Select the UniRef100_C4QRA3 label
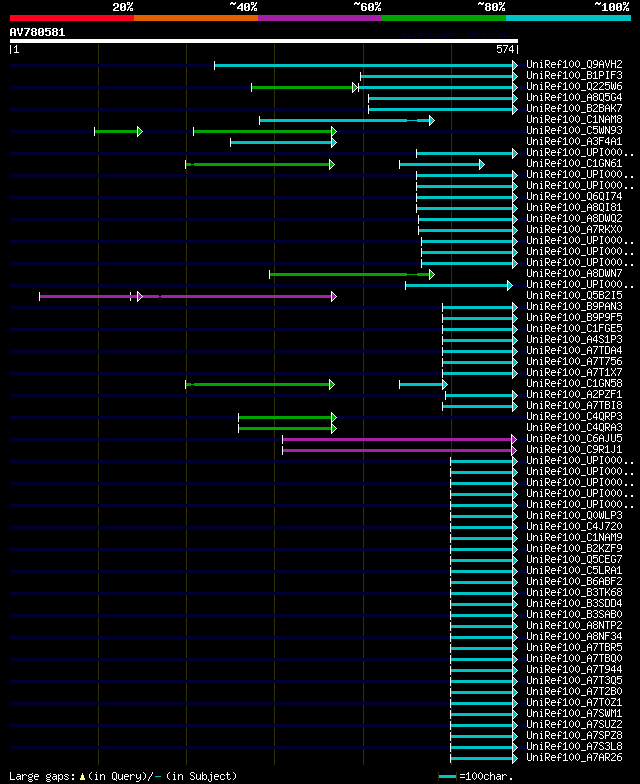 pyautogui.click(x=574, y=427)
